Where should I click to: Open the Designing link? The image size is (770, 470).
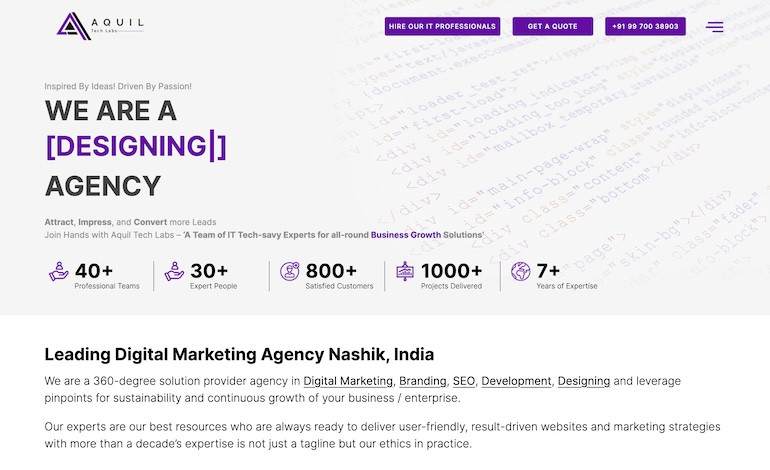point(584,381)
